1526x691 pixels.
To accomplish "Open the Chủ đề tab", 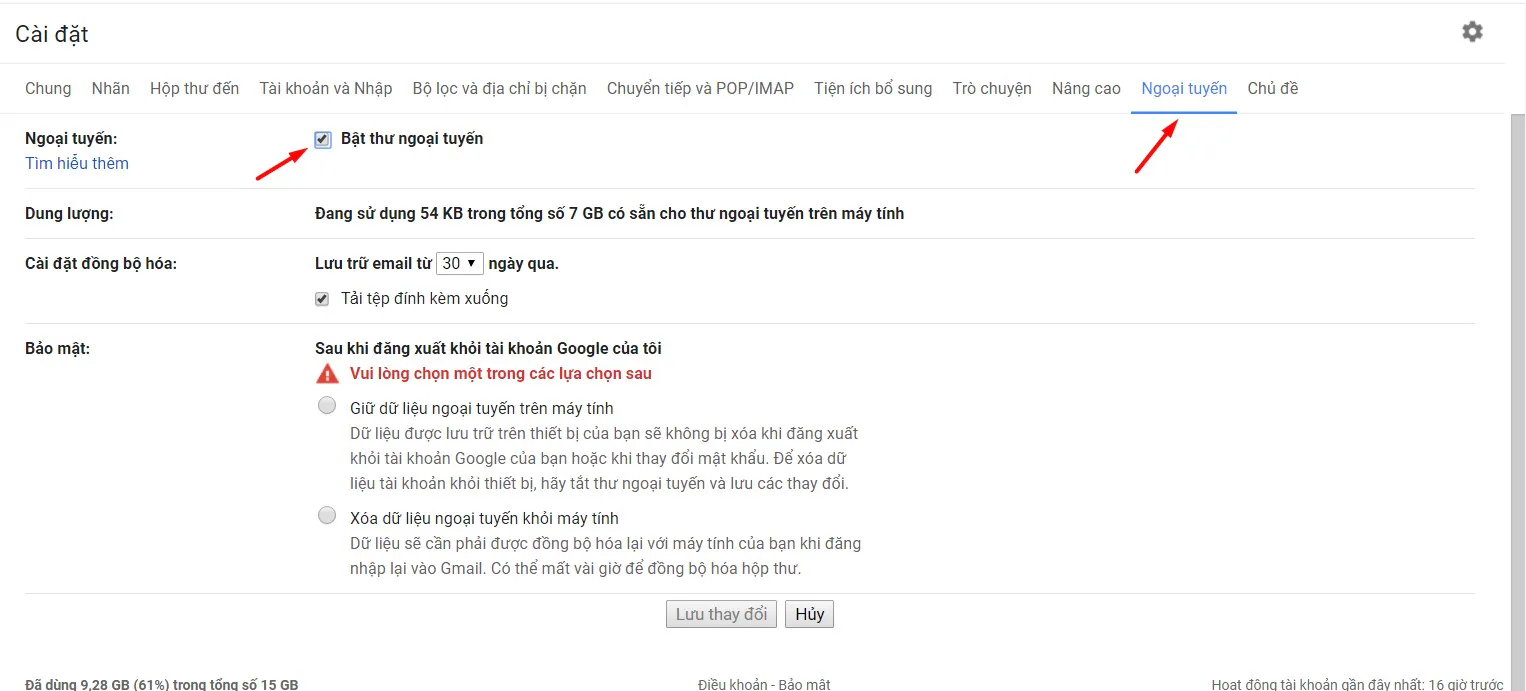I will (x=1273, y=89).
